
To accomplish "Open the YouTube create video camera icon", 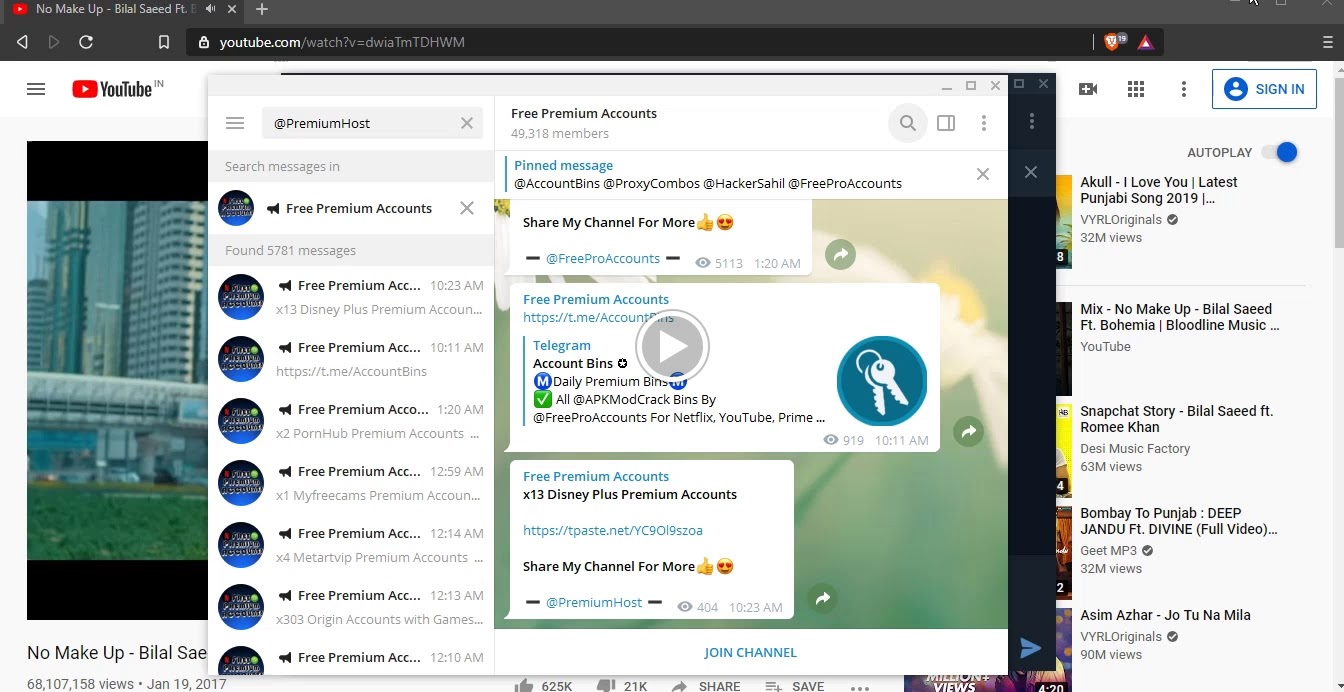I will point(1088,89).
